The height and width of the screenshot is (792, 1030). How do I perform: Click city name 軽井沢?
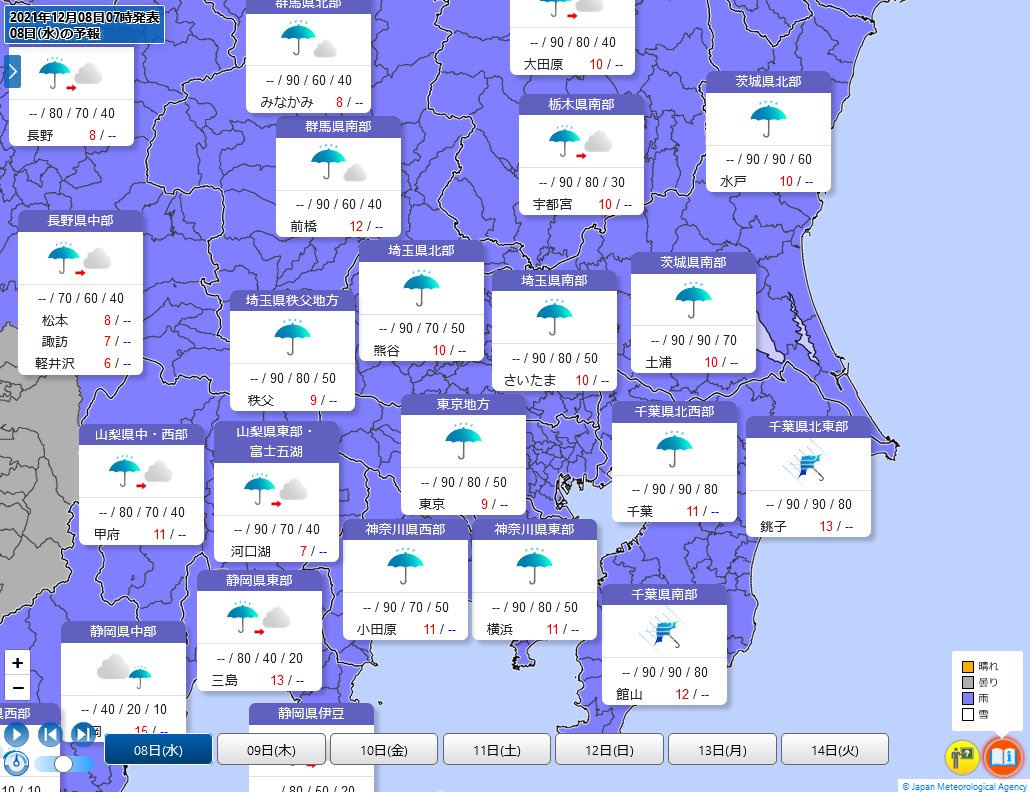[55, 363]
